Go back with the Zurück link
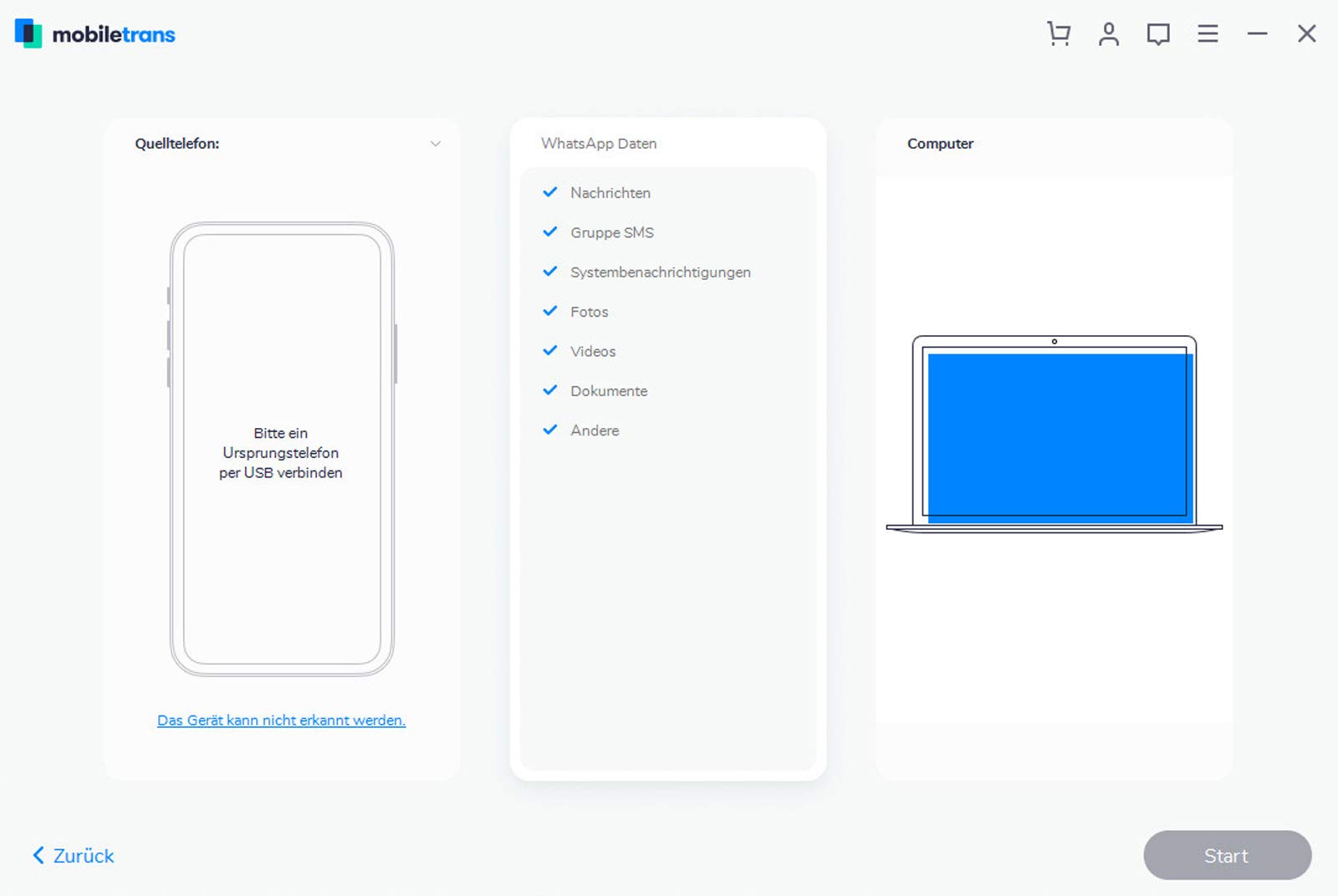Screen dimensions: 1338x896 [x=74, y=855]
